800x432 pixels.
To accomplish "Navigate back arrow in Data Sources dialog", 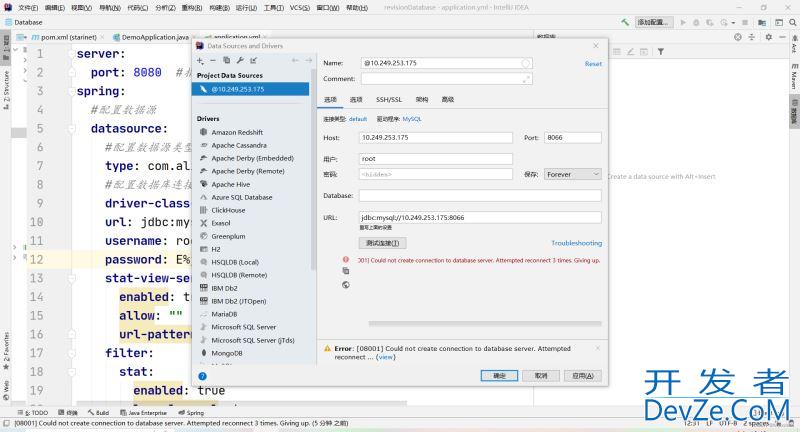I will coord(295,60).
